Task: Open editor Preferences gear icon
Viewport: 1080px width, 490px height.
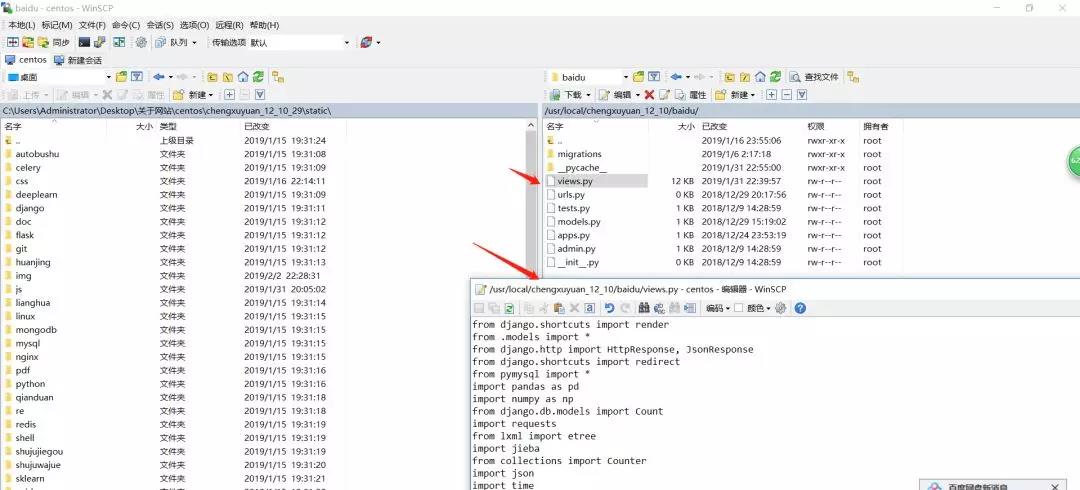Action: tap(780, 308)
